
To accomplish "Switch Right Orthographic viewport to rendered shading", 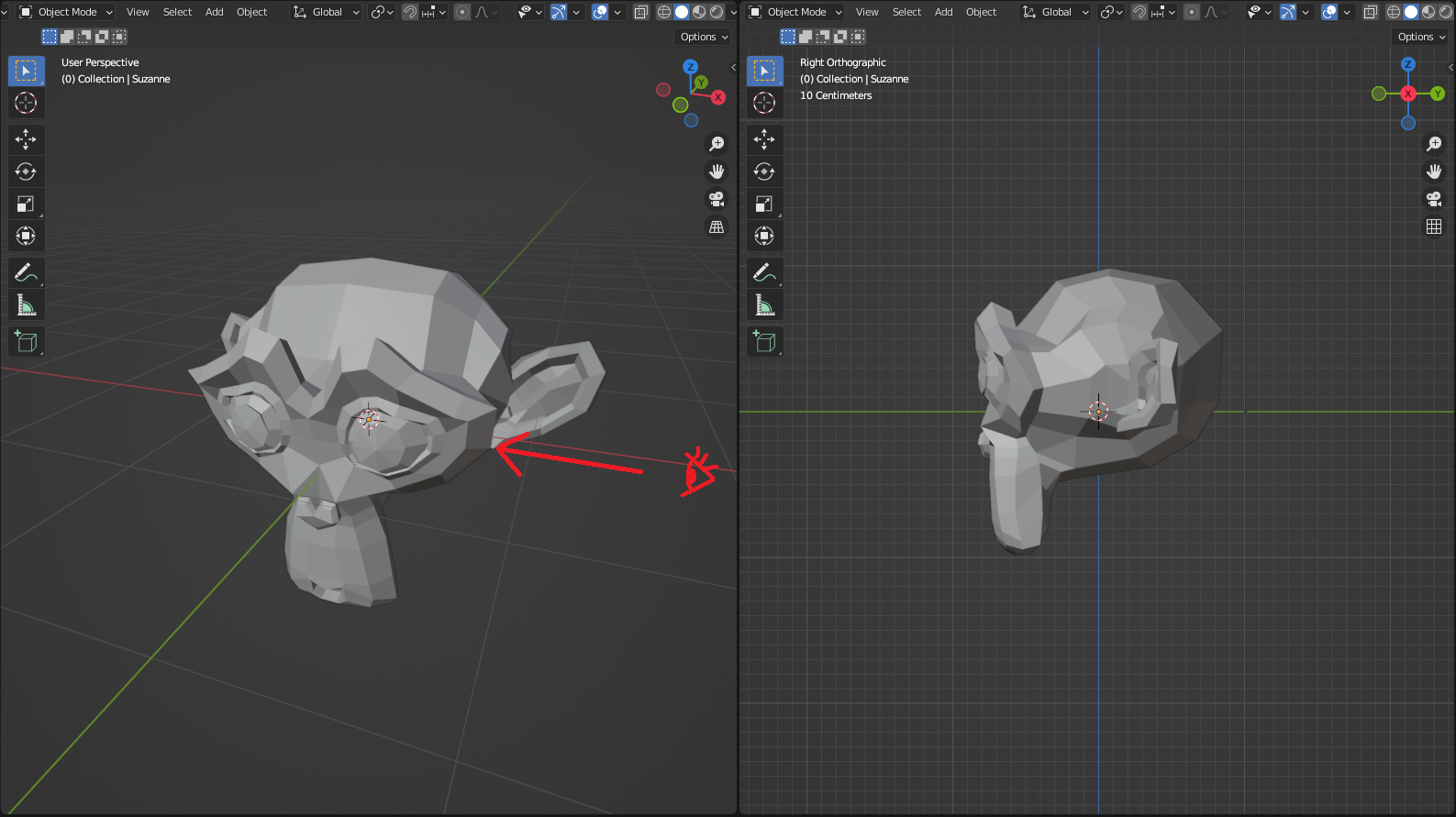I will [x=1446, y=12].
